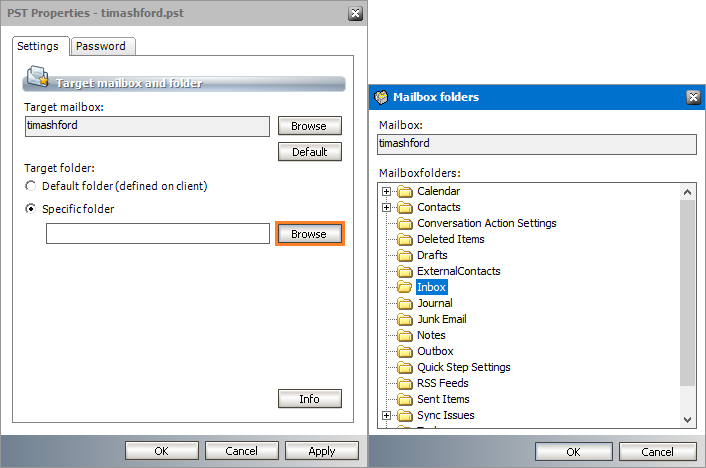
Task: Click the RSS Feeds folder icon
Action: [x=404, y=383]
